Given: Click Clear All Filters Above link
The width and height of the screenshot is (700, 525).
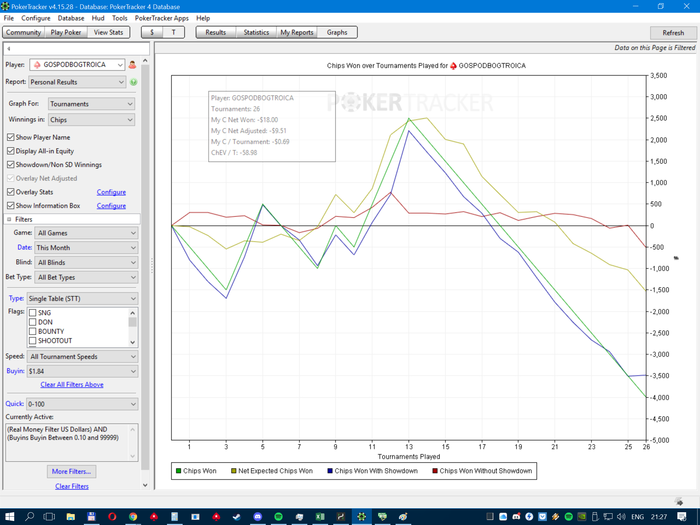Looking at the screenshot, I should (72, 384).
